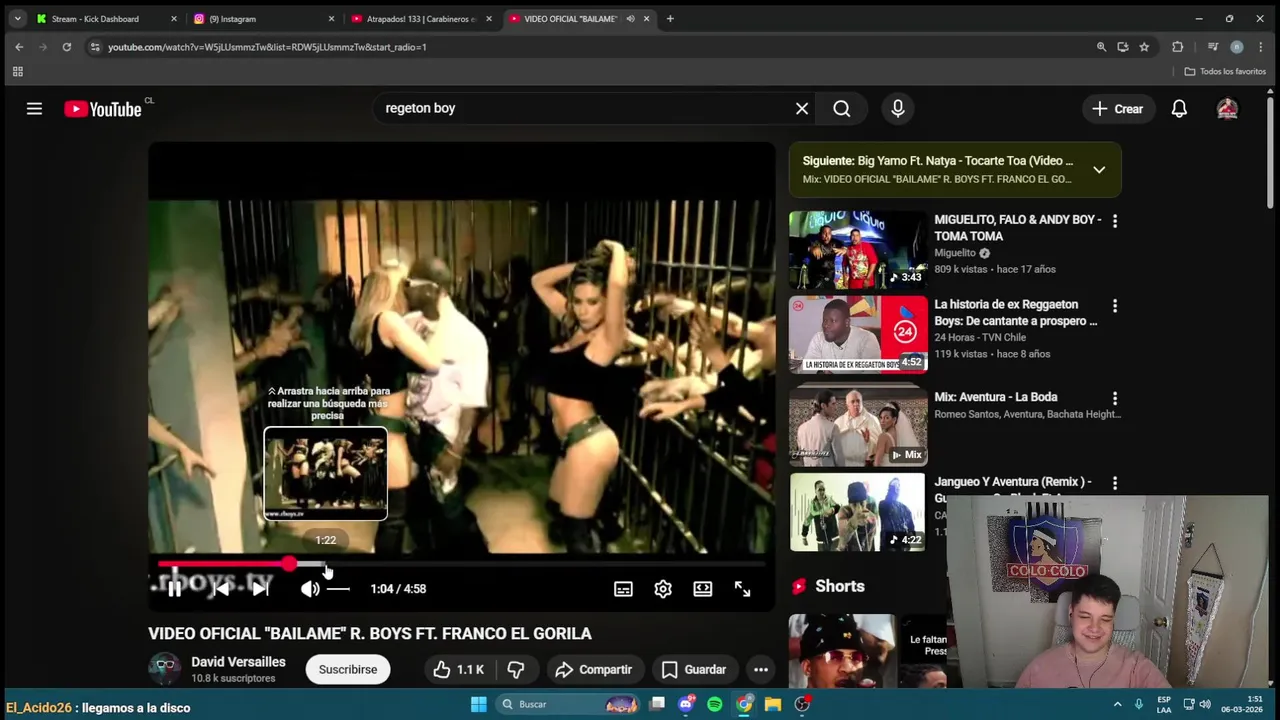This screenshot has height=720, width=1280.
Task: Open the account avatar menu
Action: (x=1227, y=109)
